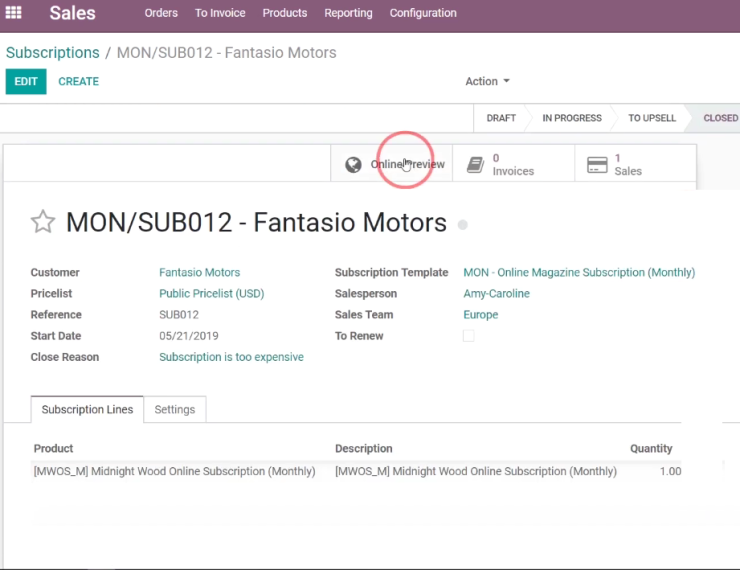
Task: Open the apps grid menu icon
Action: [13, 12]
